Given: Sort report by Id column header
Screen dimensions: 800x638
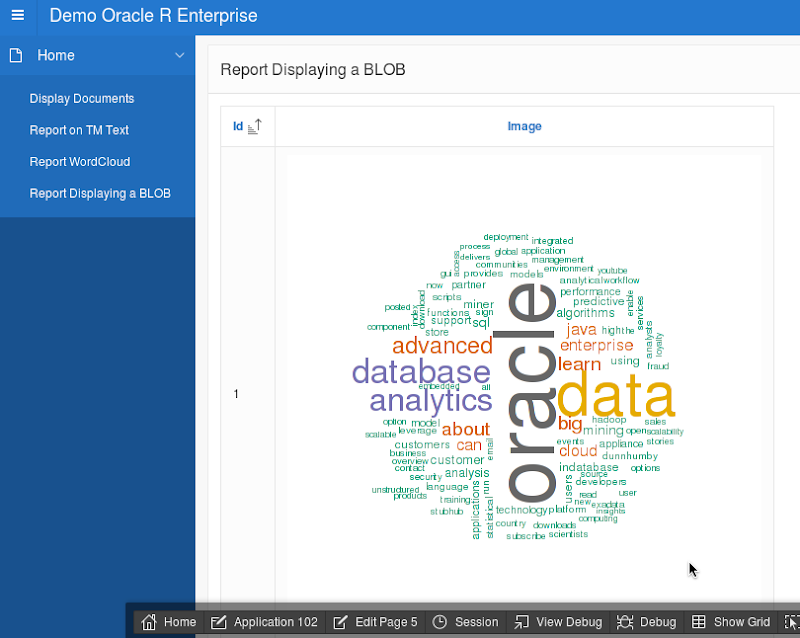Looking at the screenshot, I should click(x=238, y=126).
